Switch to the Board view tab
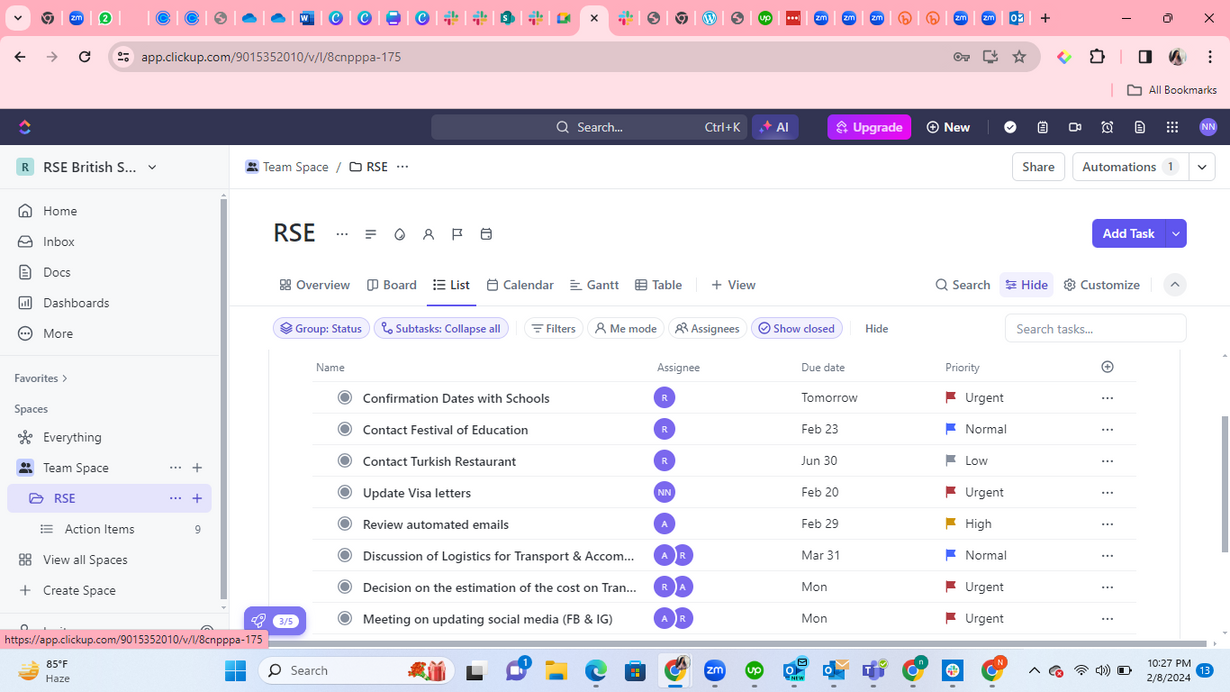This screenshot has height=692, width=1230. 391,285
